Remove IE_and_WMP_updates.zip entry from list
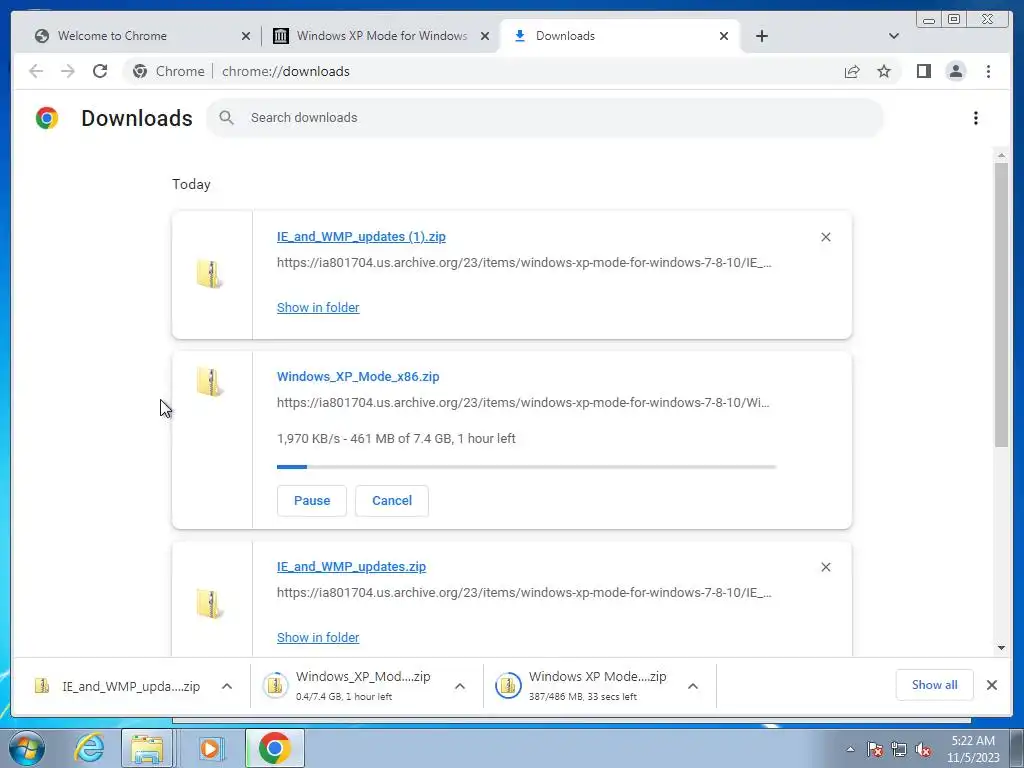This screenshot has height=768, width=1024. coord(825,567)
